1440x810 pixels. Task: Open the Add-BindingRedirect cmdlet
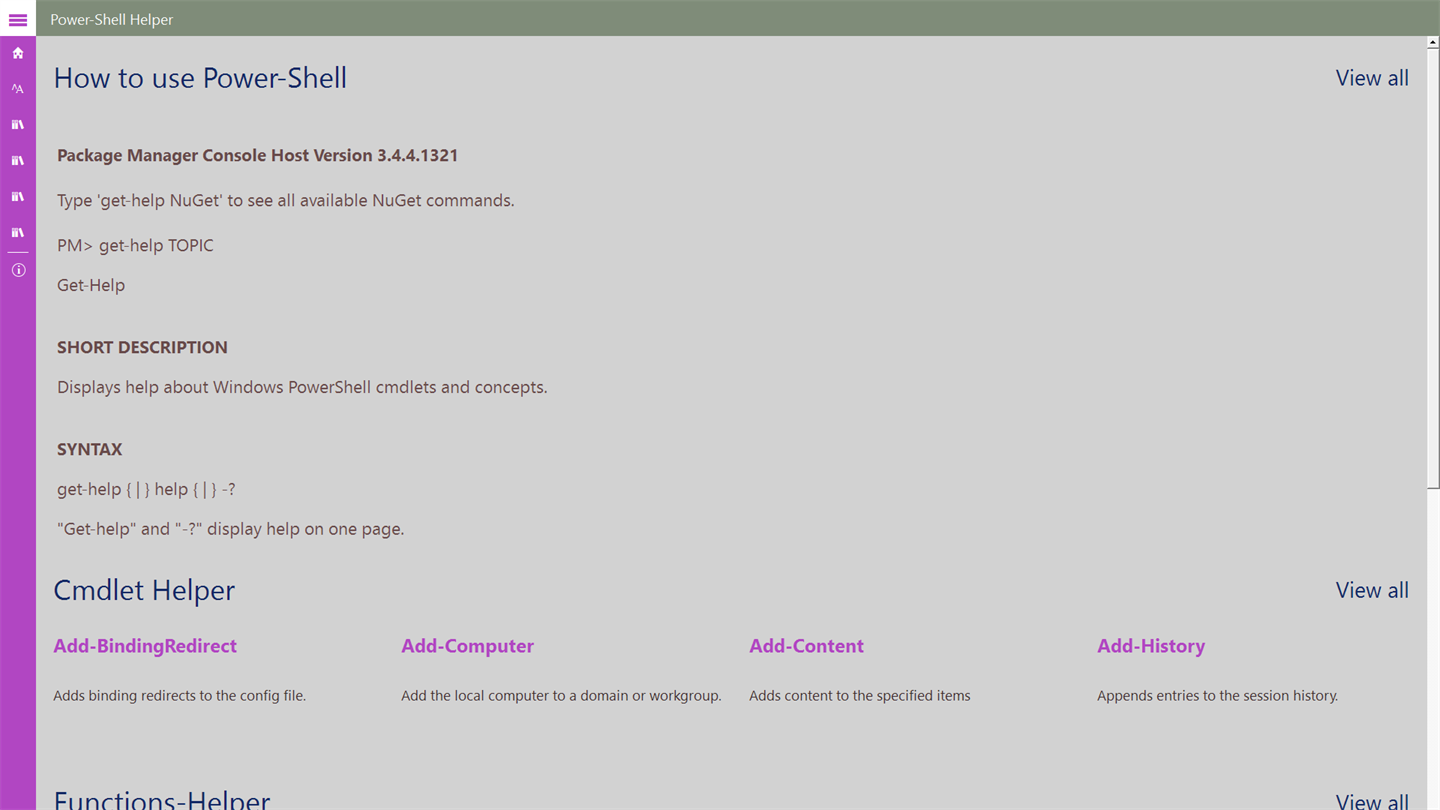coord(145,646)
